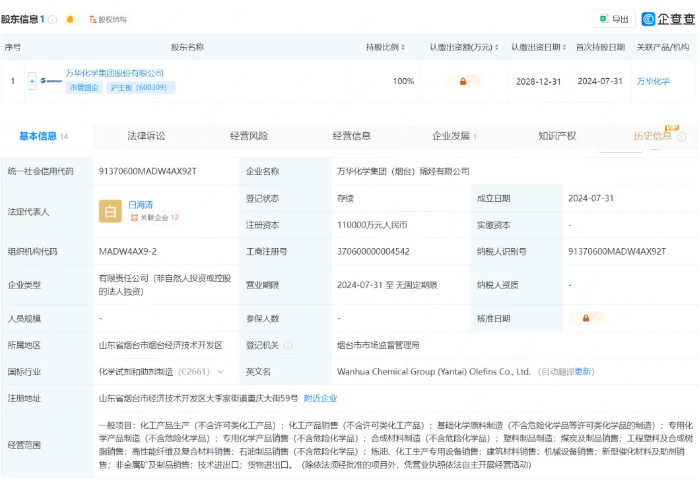
Task: Click company name 万华化学集团(烟台)烯烃有限公司
Action: pos(403,171)
